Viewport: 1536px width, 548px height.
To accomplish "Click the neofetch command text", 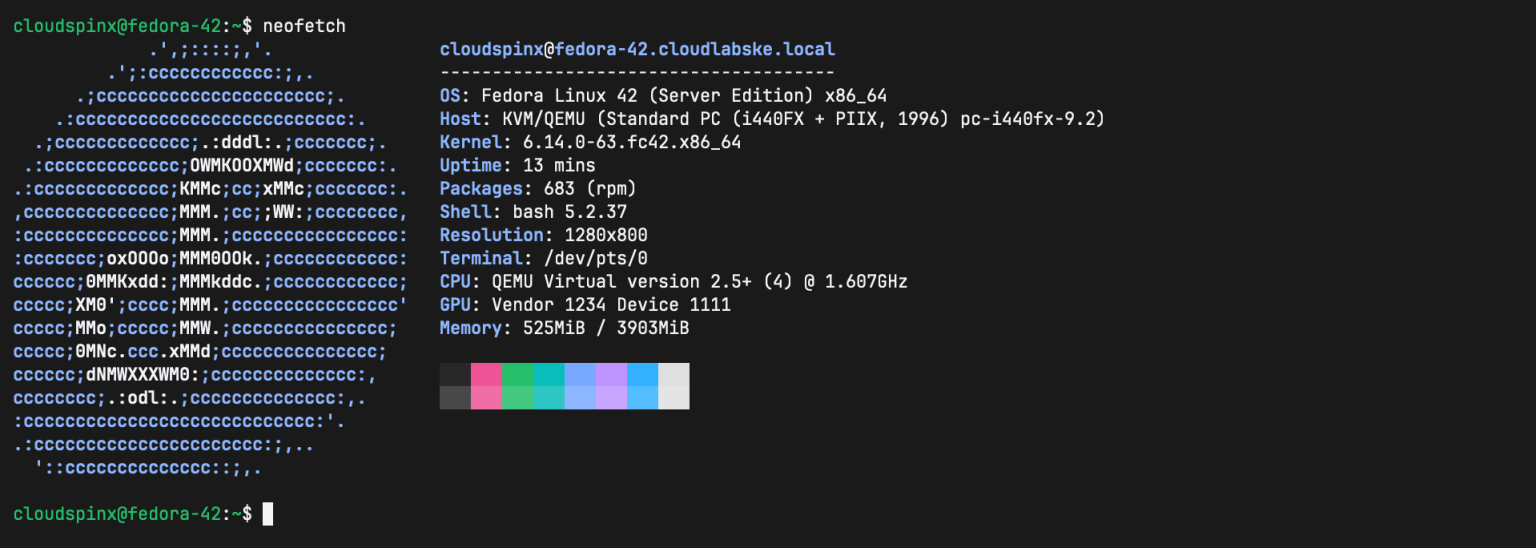I will pos(304,27).
